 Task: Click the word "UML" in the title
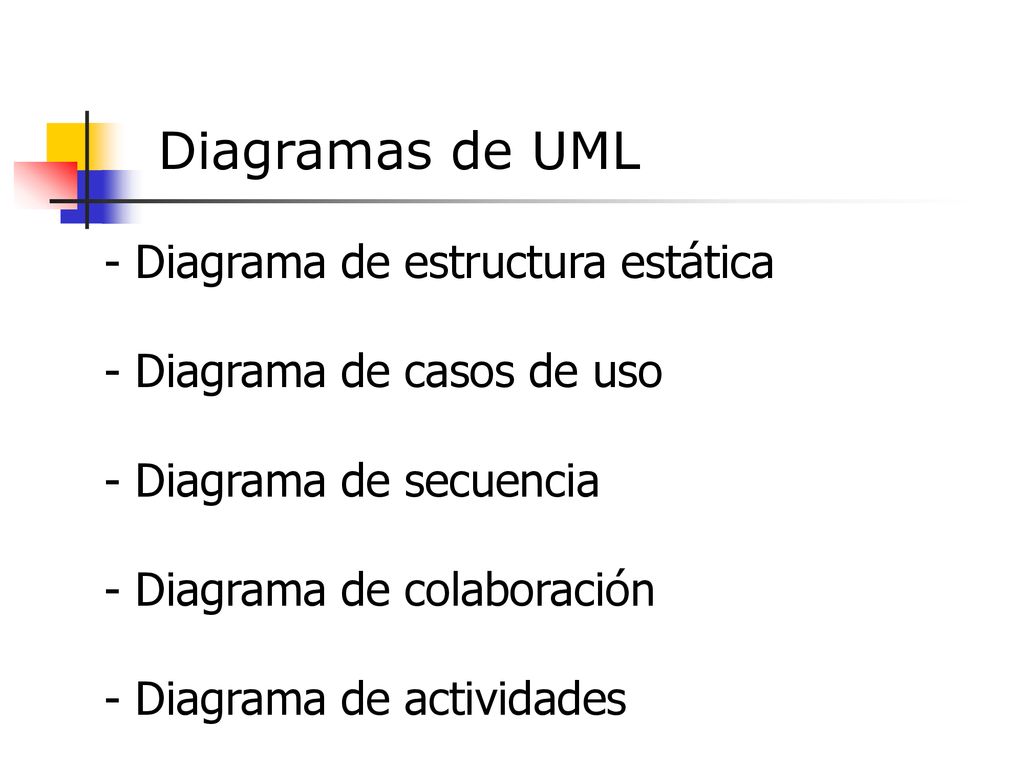point(586,152)
